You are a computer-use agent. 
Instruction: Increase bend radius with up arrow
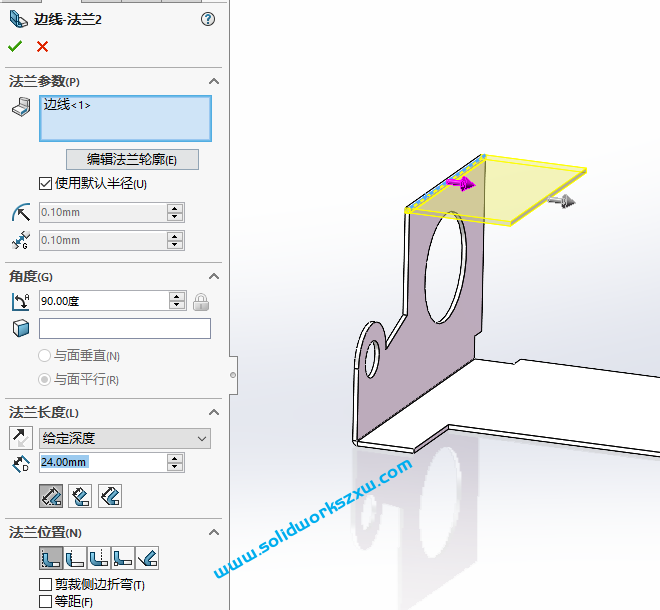(175, 208)
